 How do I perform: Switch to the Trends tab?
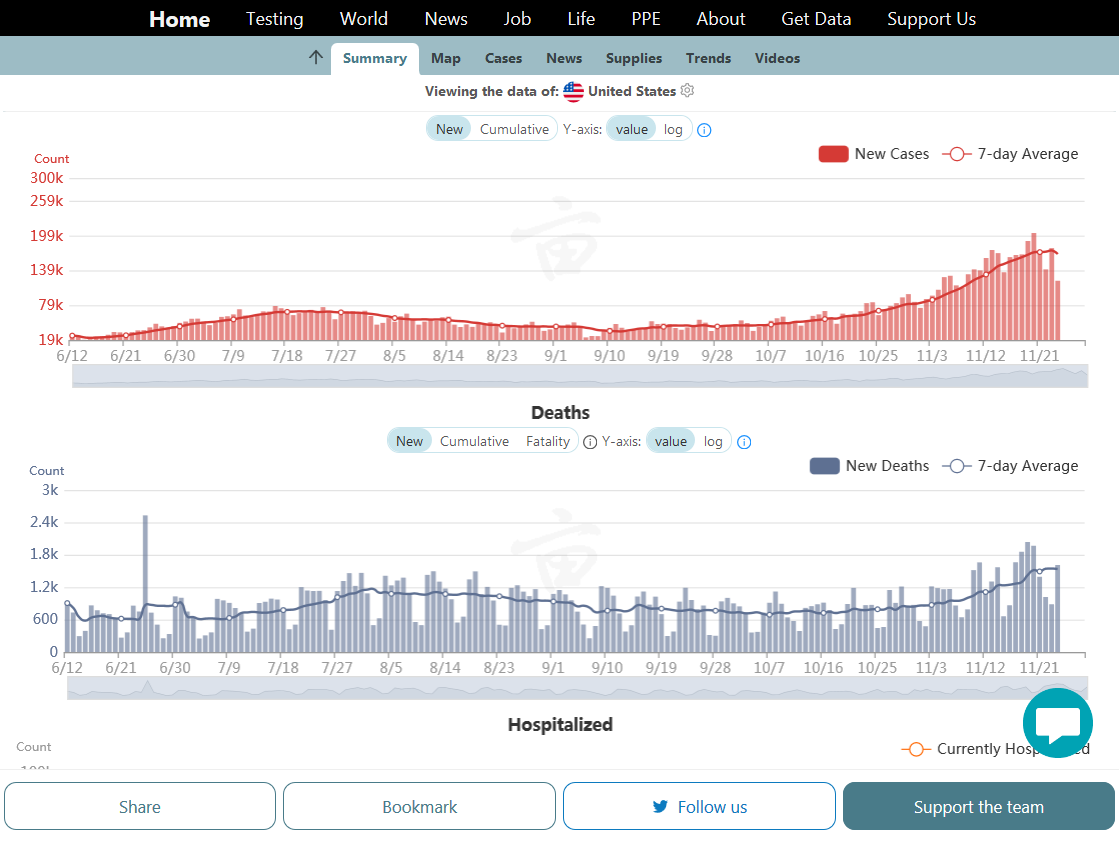point(708,58)
